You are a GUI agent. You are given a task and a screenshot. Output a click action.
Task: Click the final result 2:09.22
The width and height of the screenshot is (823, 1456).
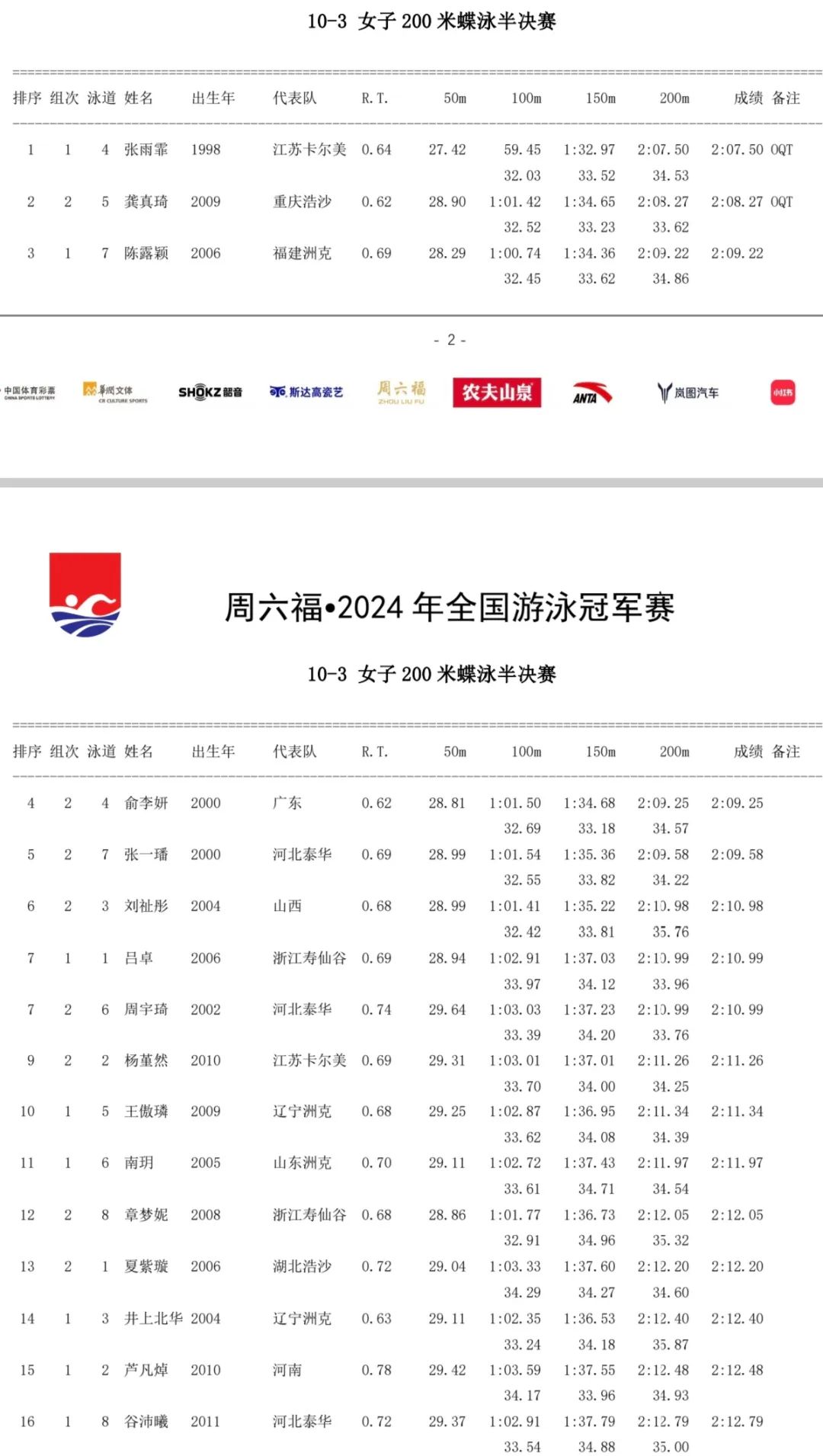click(x=737, y=253)
